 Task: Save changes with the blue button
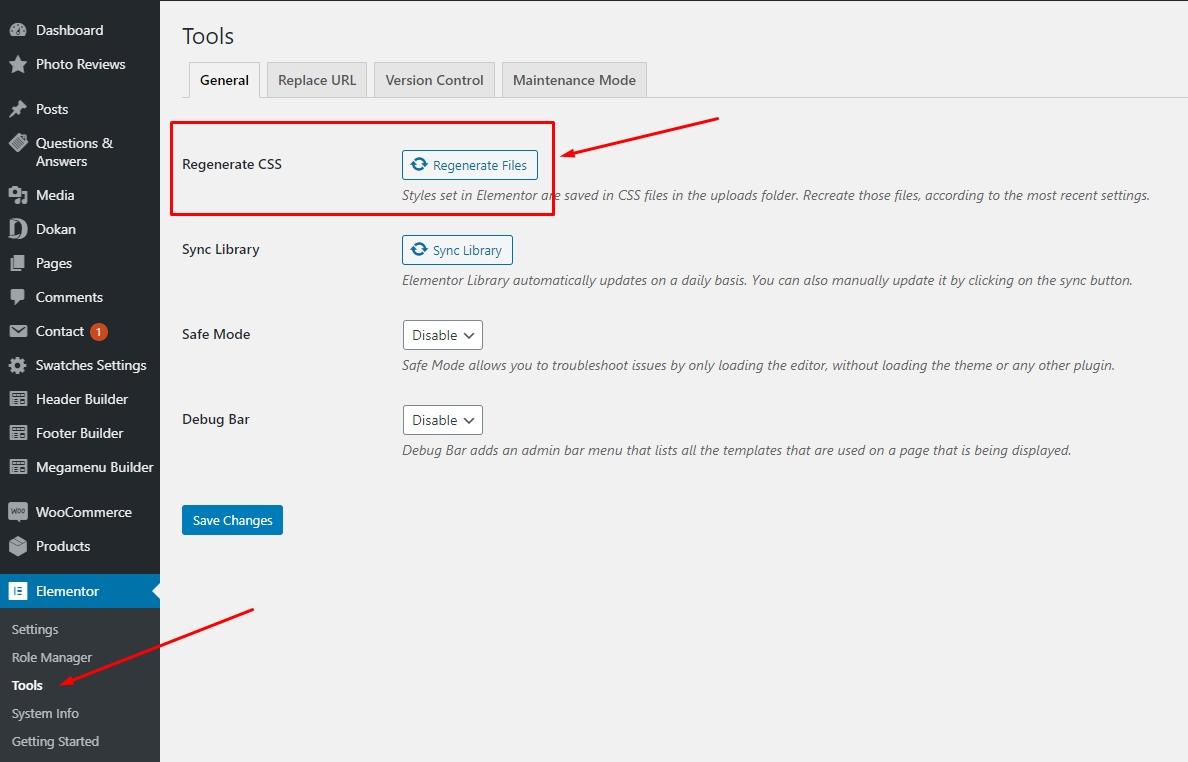pos(232,520)
